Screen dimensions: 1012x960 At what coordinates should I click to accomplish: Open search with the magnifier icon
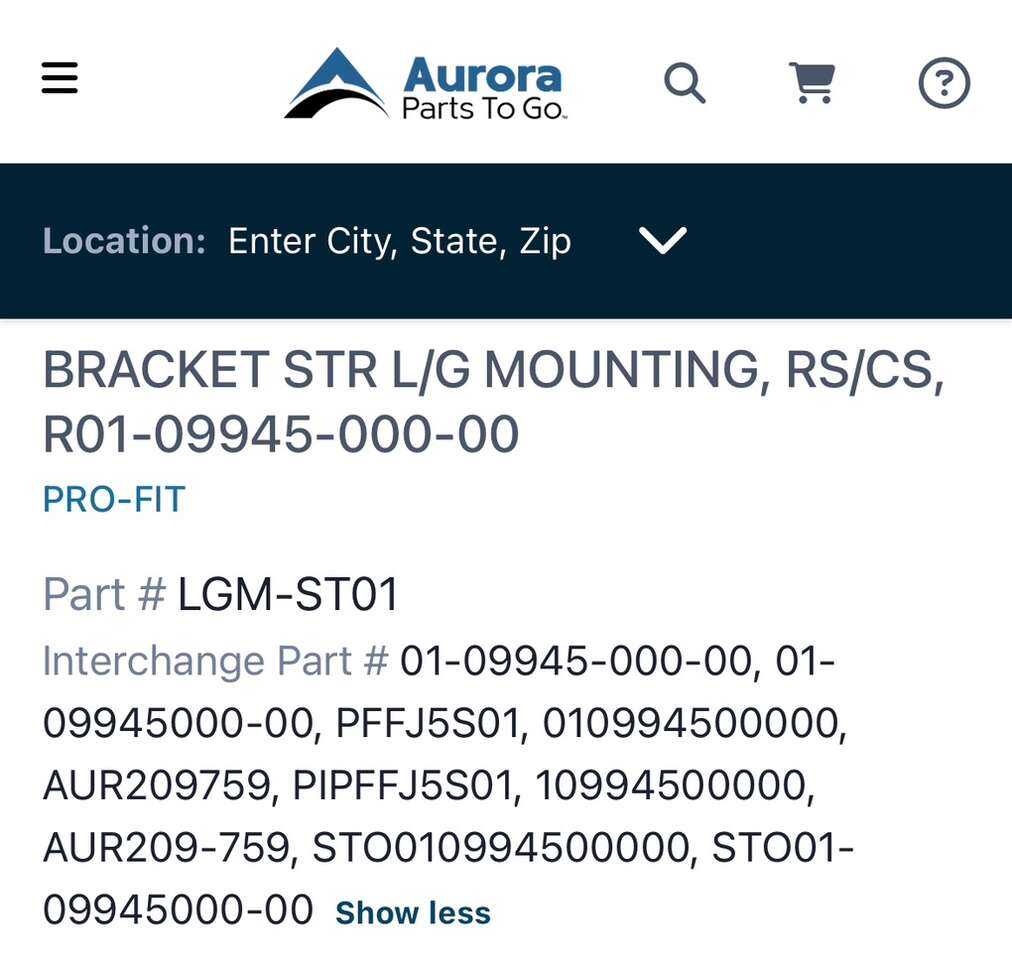click(685, 83)
